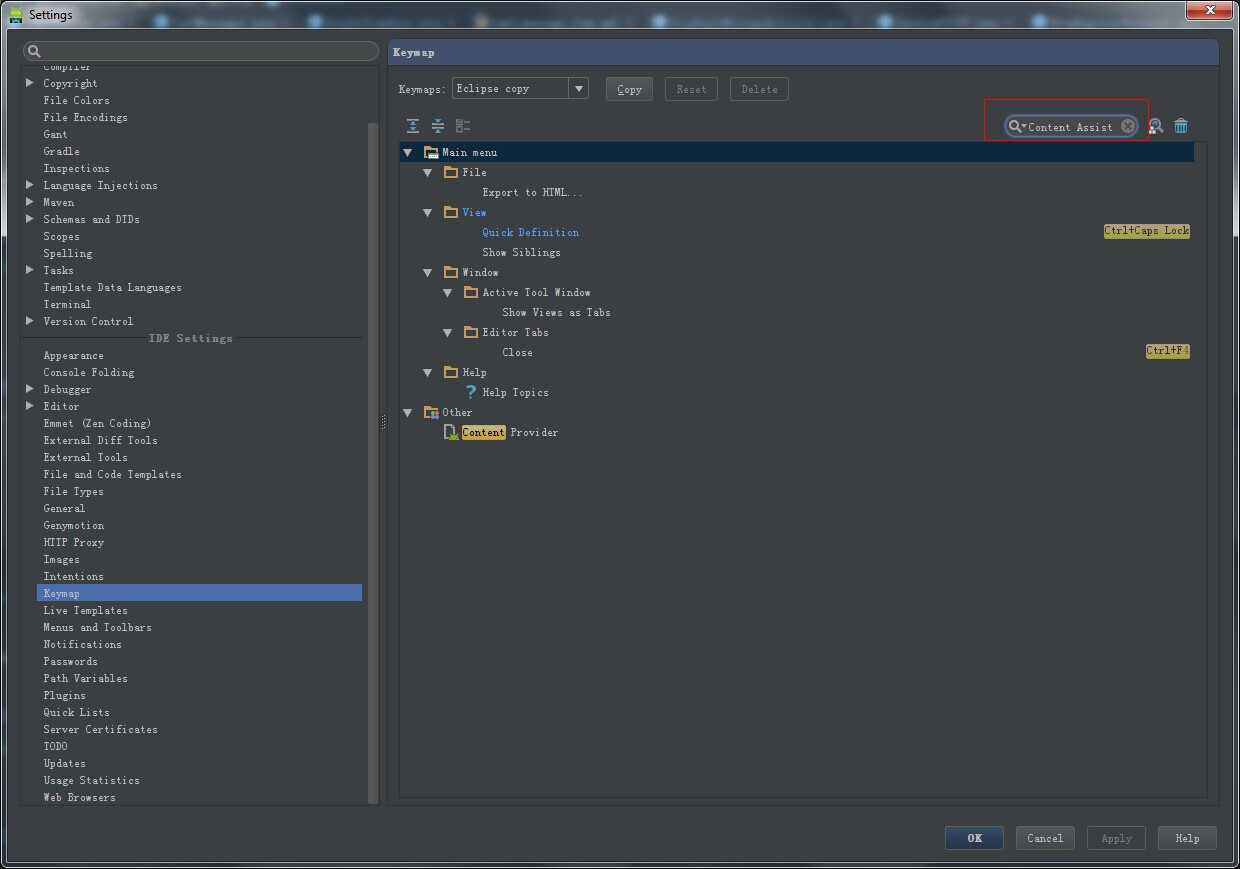
Task: Expand the Debugger settings node
Action: pos(30,389)
